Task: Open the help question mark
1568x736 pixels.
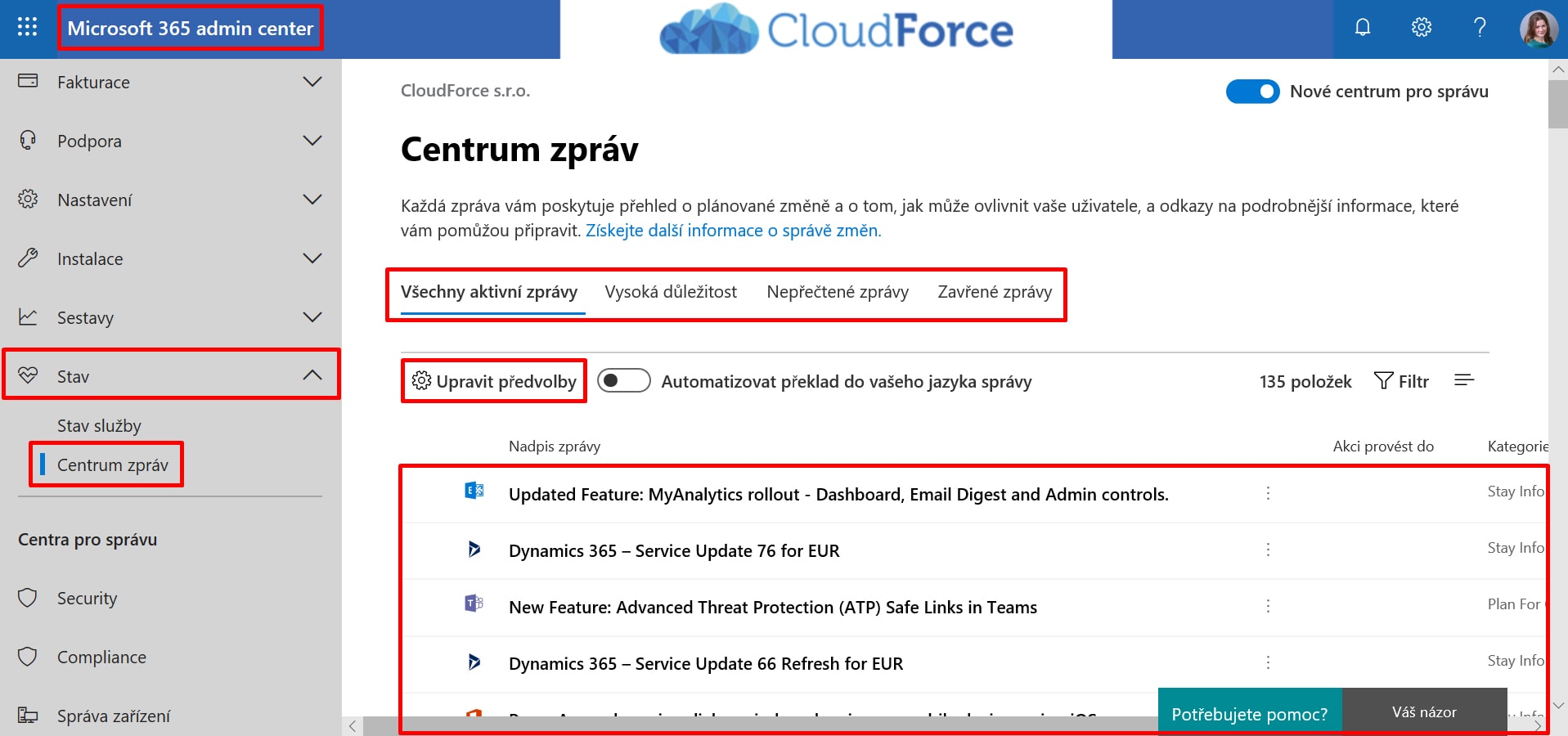Action: click(1480, 28)
